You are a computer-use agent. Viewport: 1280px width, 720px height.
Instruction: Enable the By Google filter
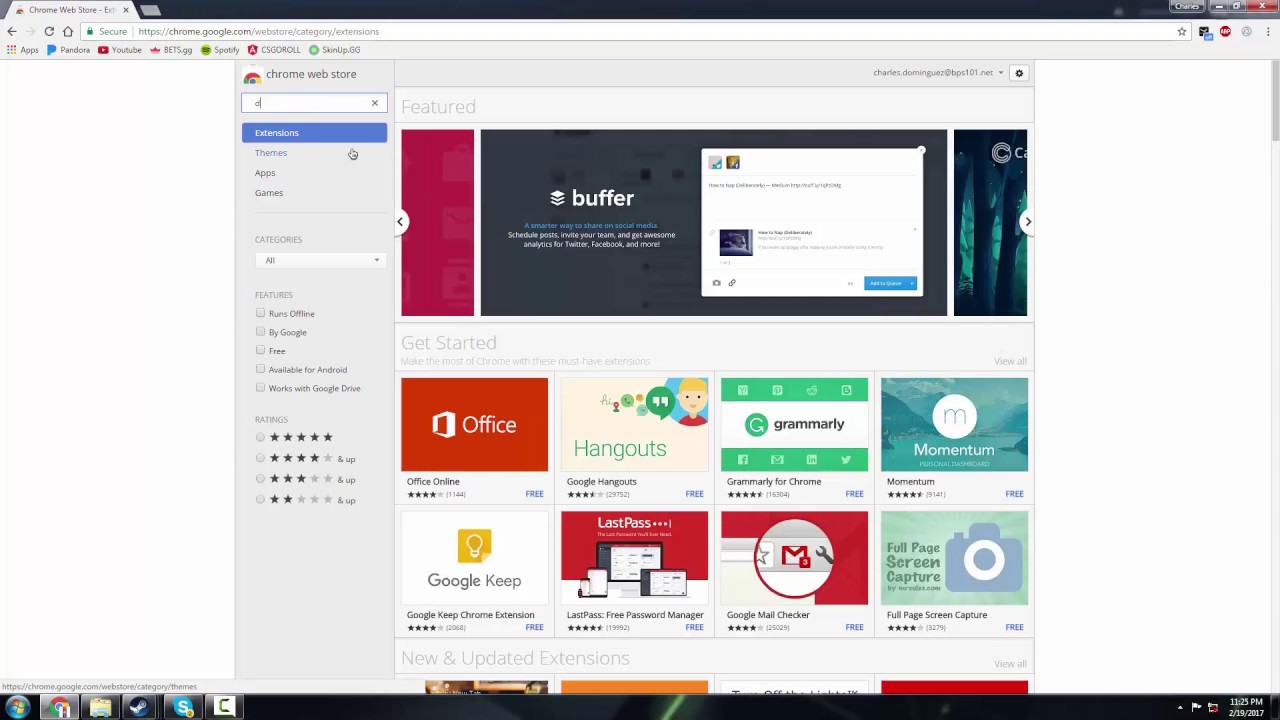[261, 331]
